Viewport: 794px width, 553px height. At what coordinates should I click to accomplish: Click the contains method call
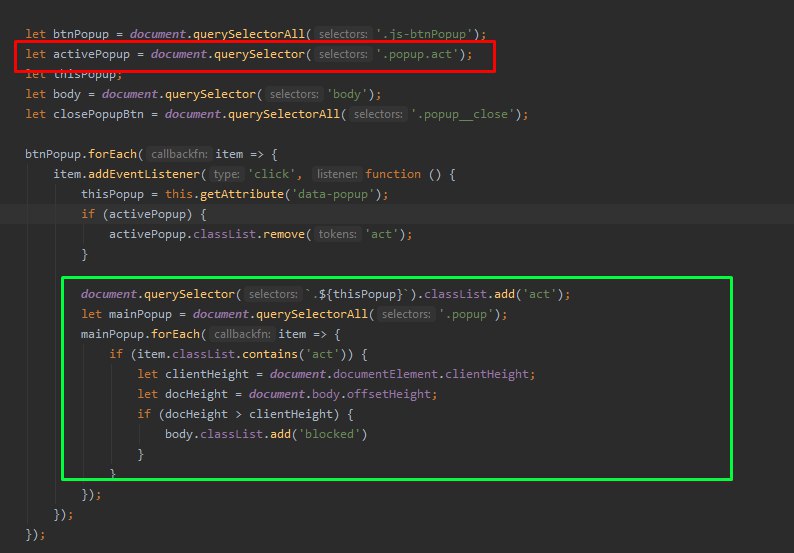pyautogui.click(x=270, y=354)
